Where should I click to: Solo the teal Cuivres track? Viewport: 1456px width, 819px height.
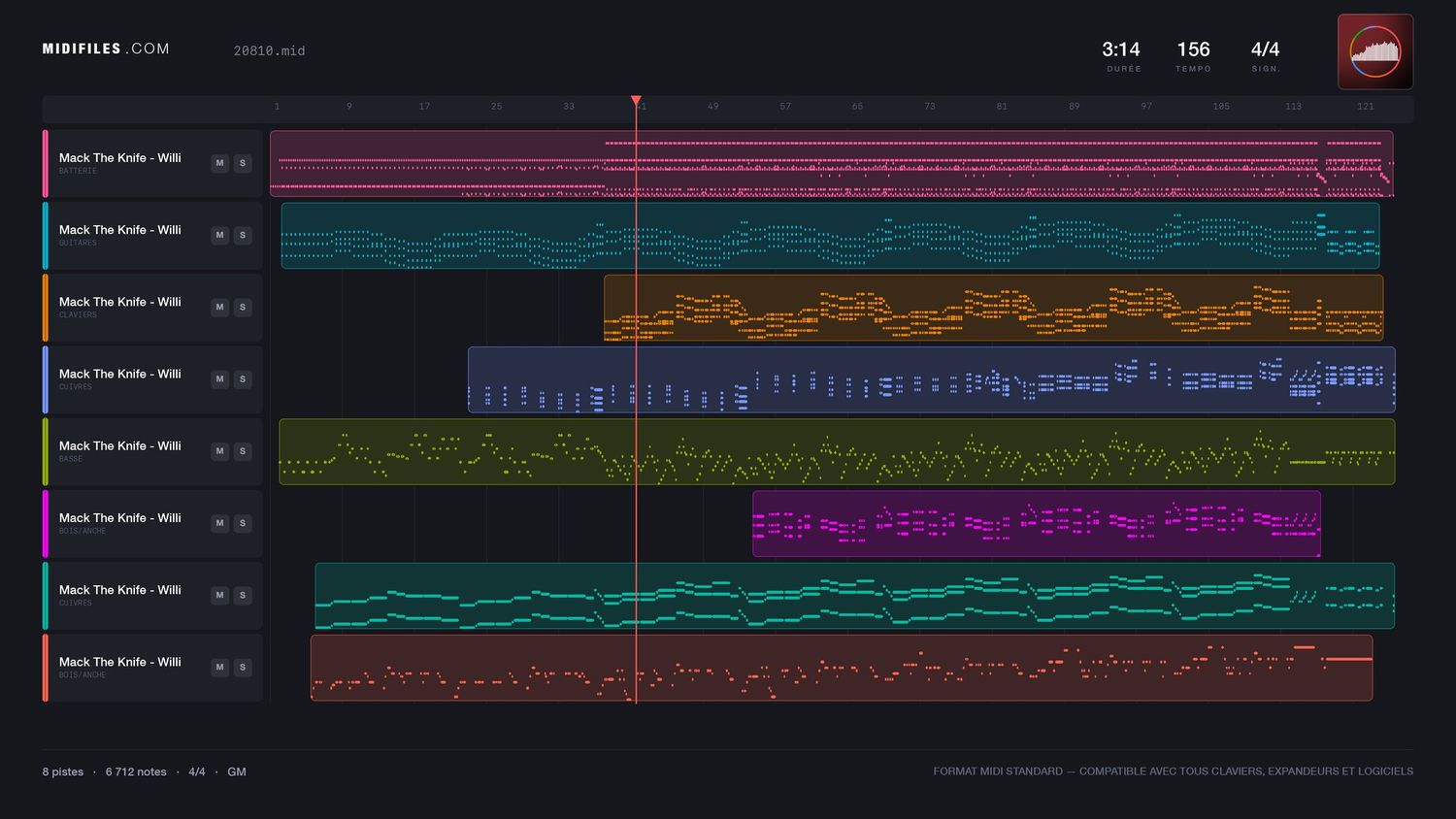[x=243, y=595]
